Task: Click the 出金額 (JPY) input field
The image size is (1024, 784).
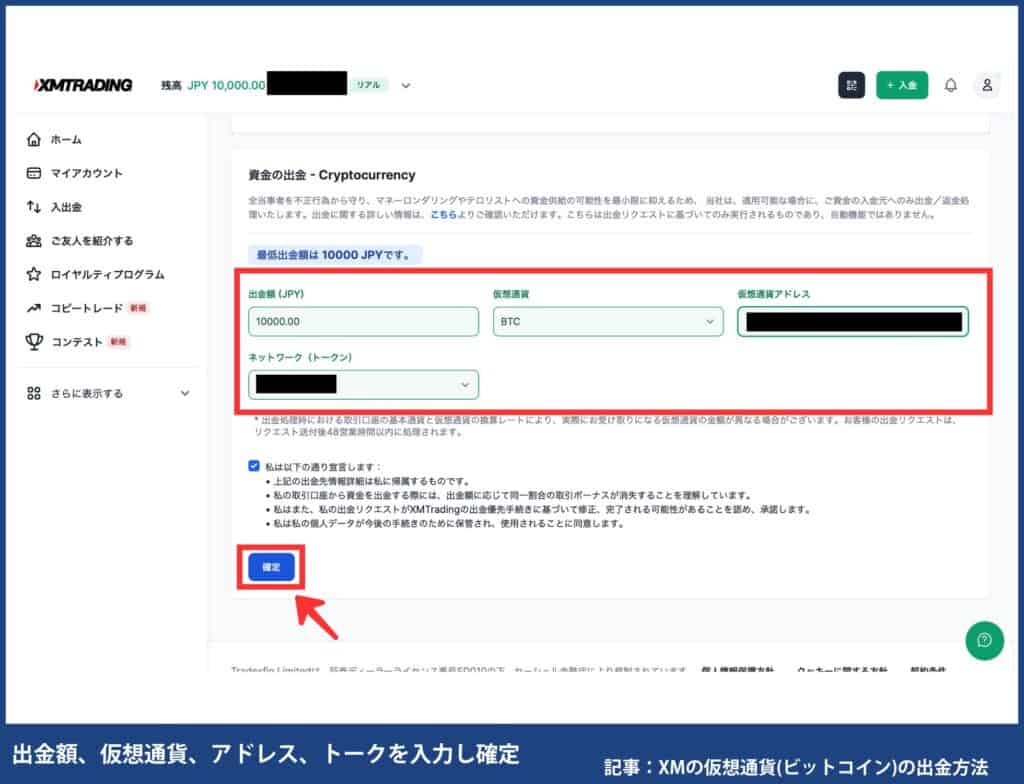Action: point(363,321)
